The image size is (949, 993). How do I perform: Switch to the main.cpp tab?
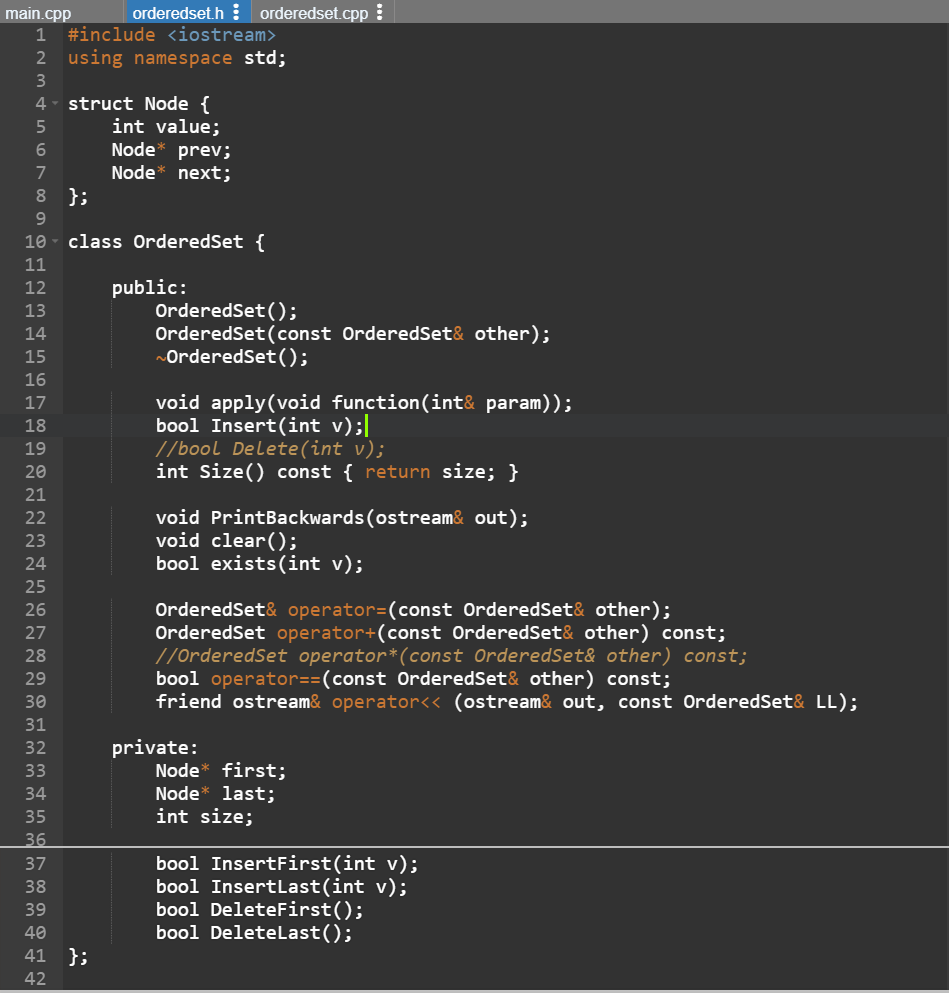click(40, 12)
